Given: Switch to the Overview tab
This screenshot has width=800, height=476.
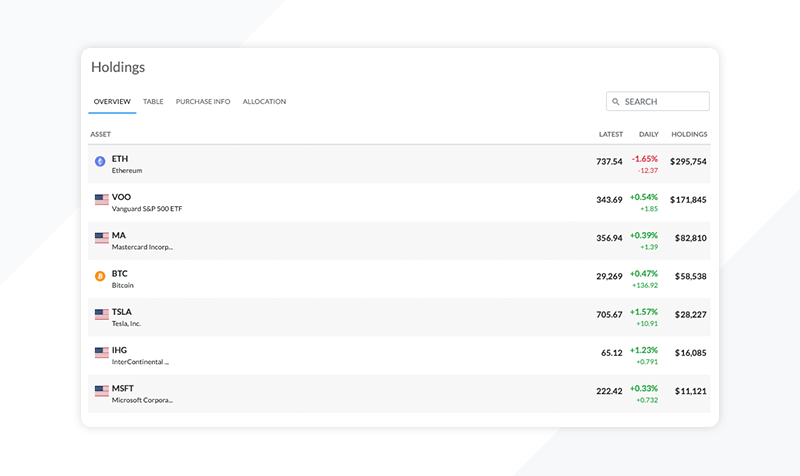Looking at the screenshot, I should (x=112, y=102).
